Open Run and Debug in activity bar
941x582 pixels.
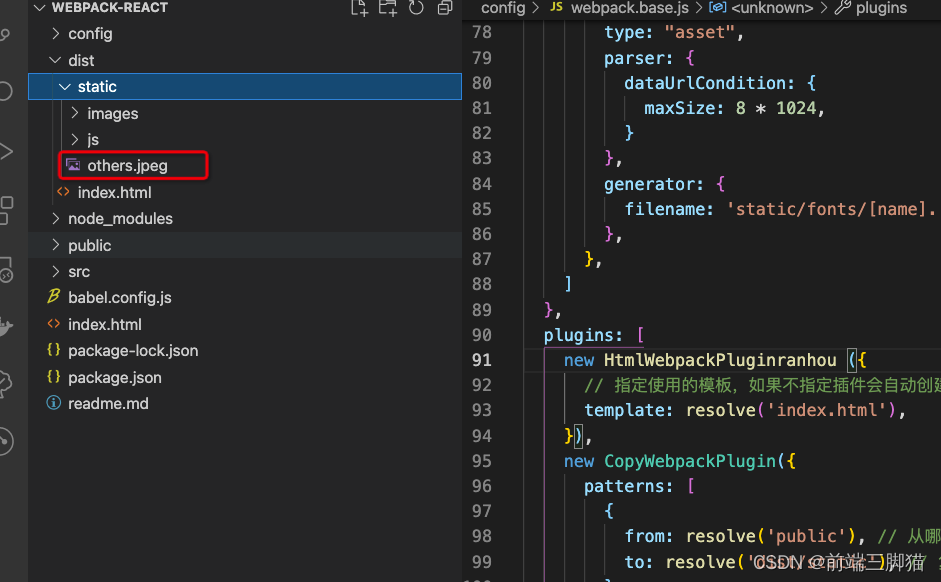point(6,151)
